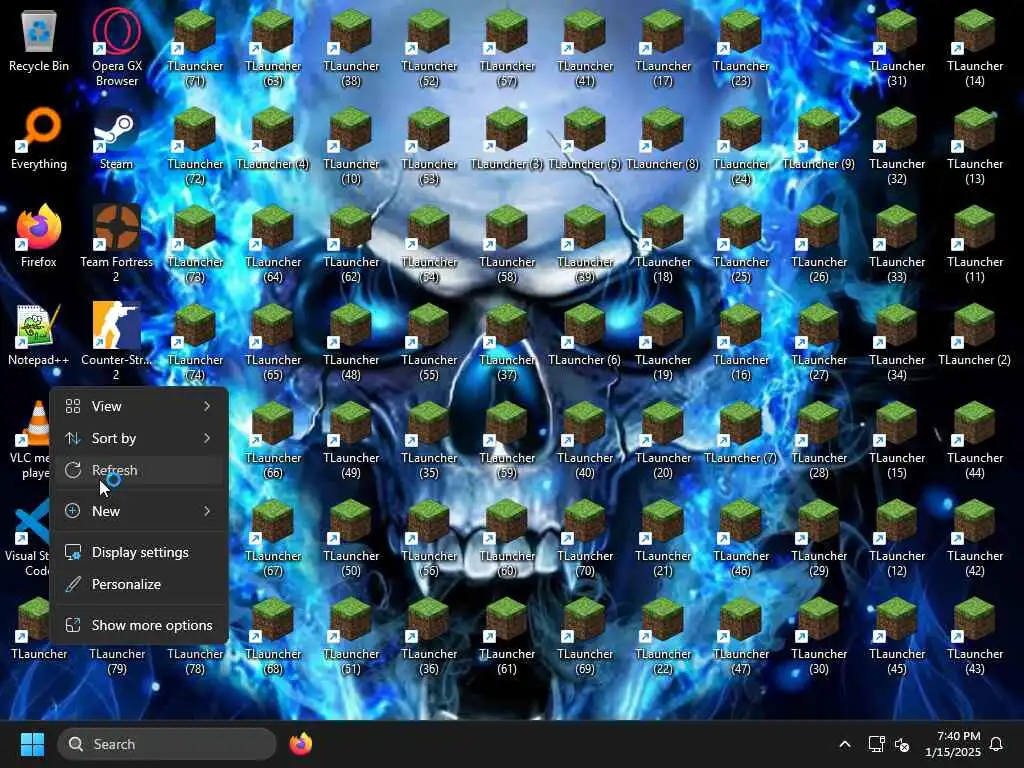This screenshot has width=1024, height=768.
Task: Choose Refresh from the context menu
Action: (x=138, y=470)
